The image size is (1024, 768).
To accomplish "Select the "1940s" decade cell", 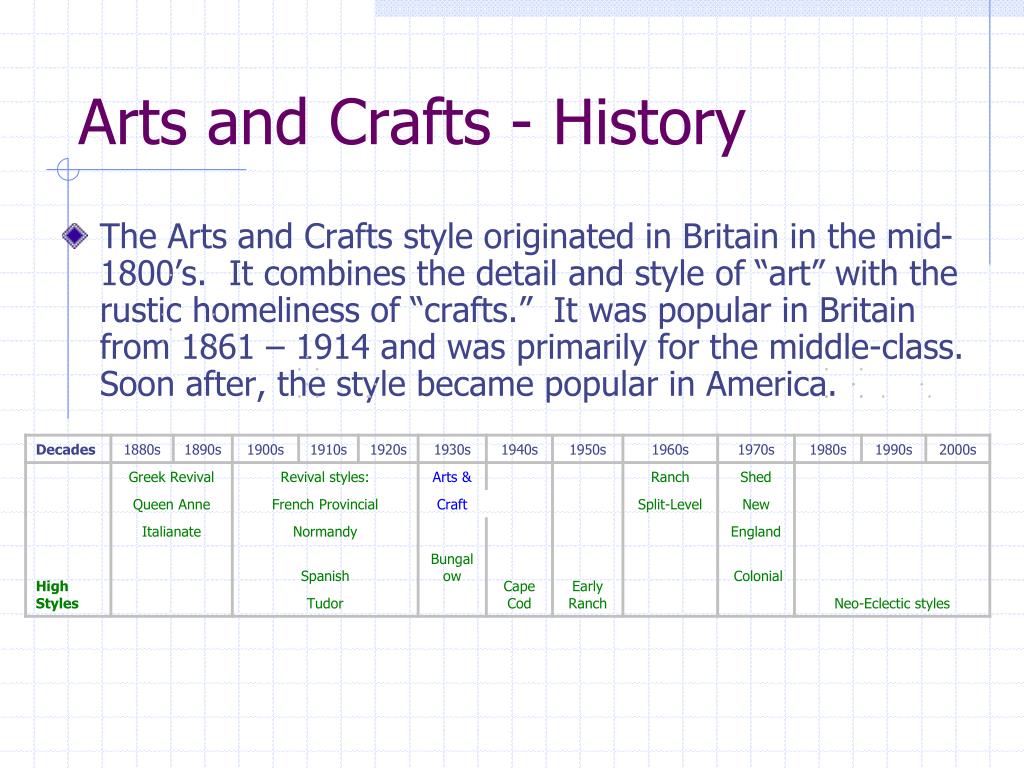I will 519,450.
